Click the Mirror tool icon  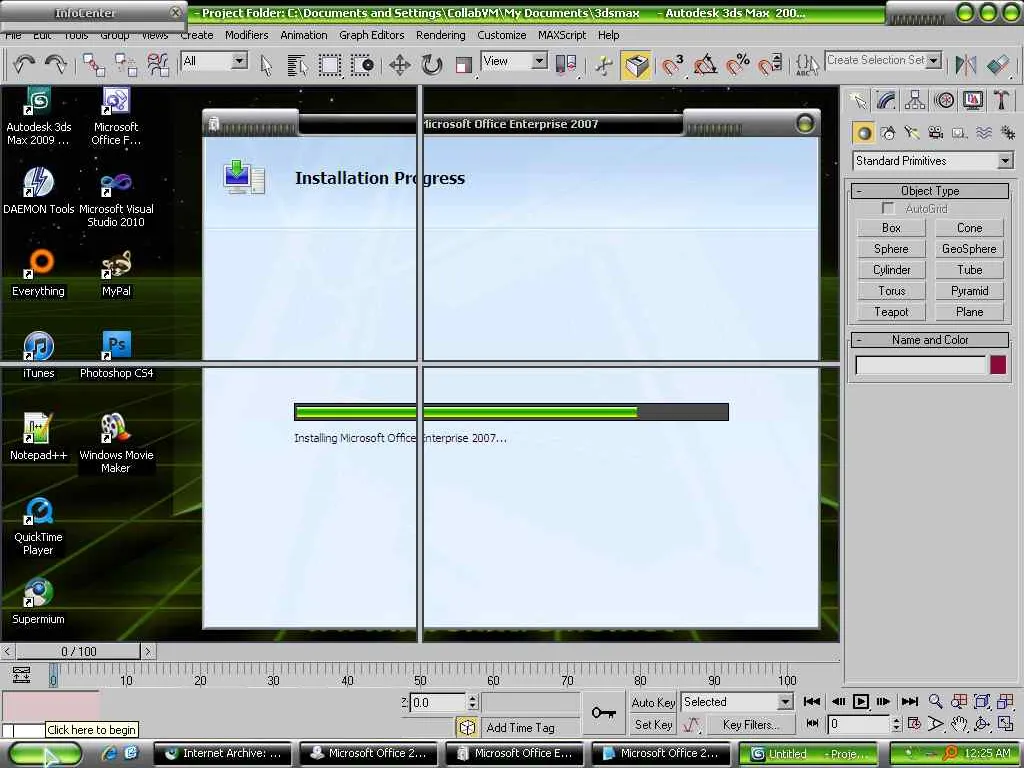(x=965, y=65)
